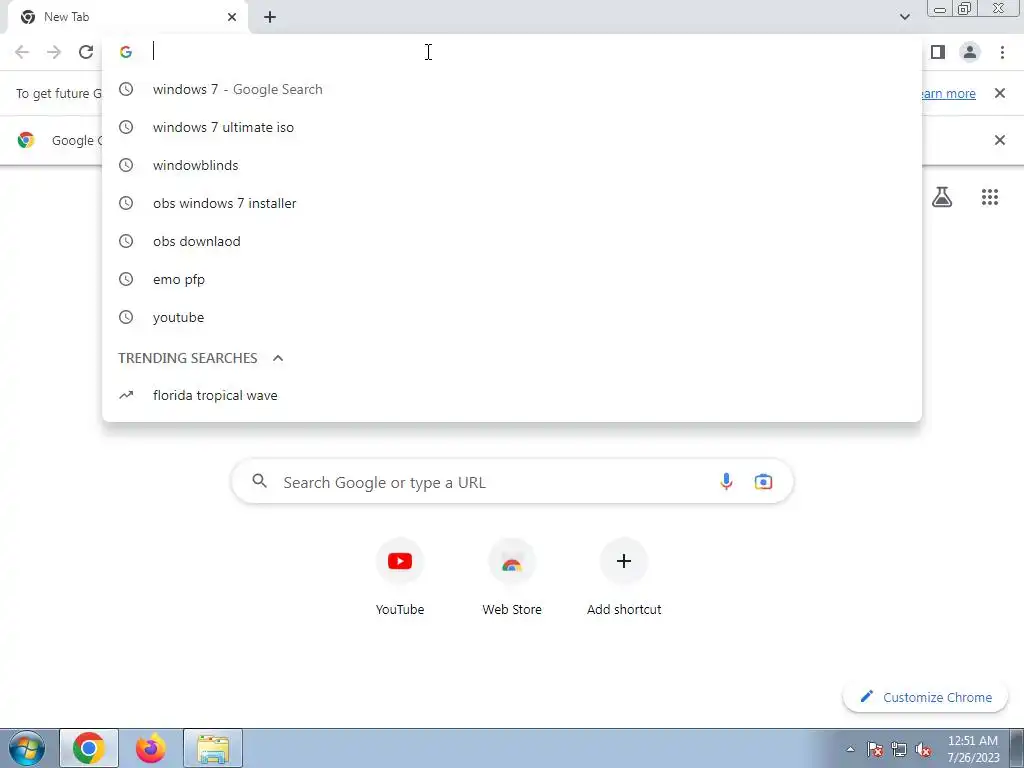
Task: Open the Chrome three-dot menu
Action: [x=1002, y=52]
